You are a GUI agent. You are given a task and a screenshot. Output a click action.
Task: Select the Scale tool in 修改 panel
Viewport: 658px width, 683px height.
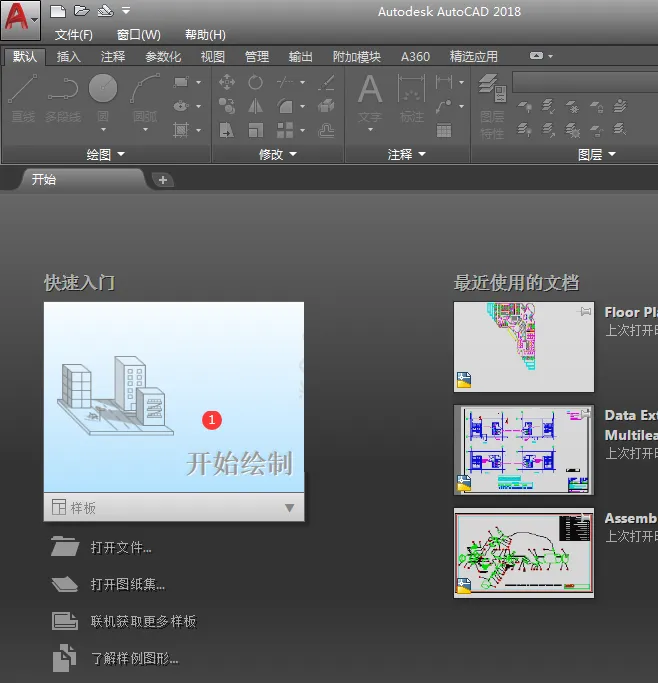[x=255, y=130]
